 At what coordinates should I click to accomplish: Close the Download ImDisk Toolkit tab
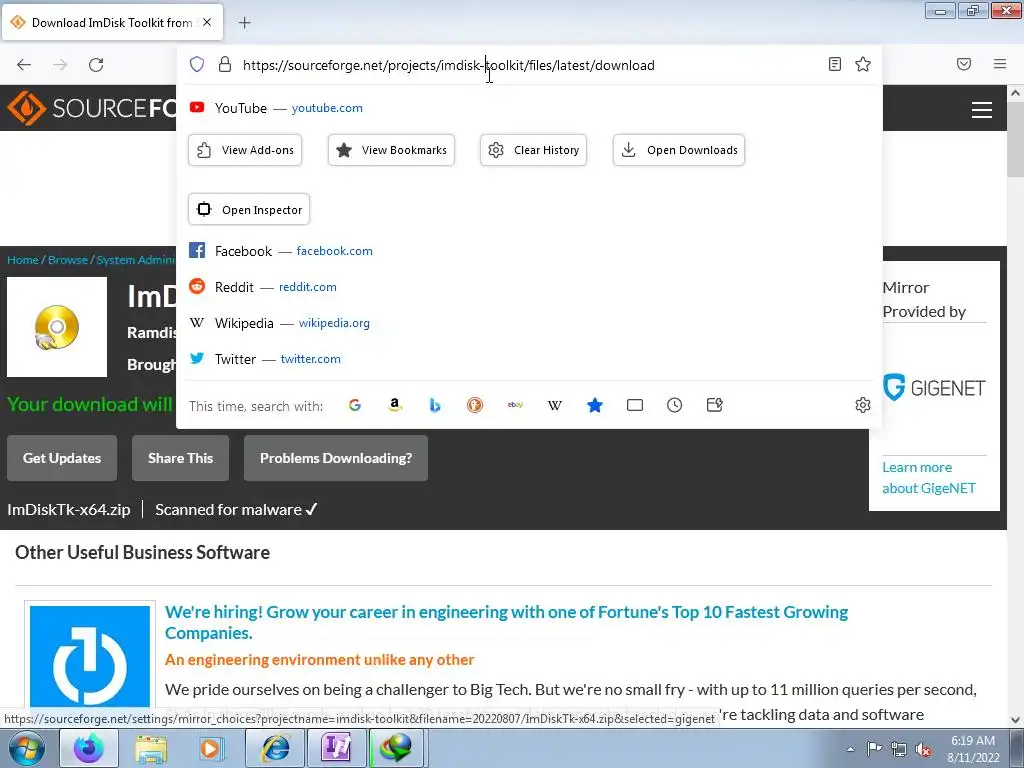click(207, 22)
